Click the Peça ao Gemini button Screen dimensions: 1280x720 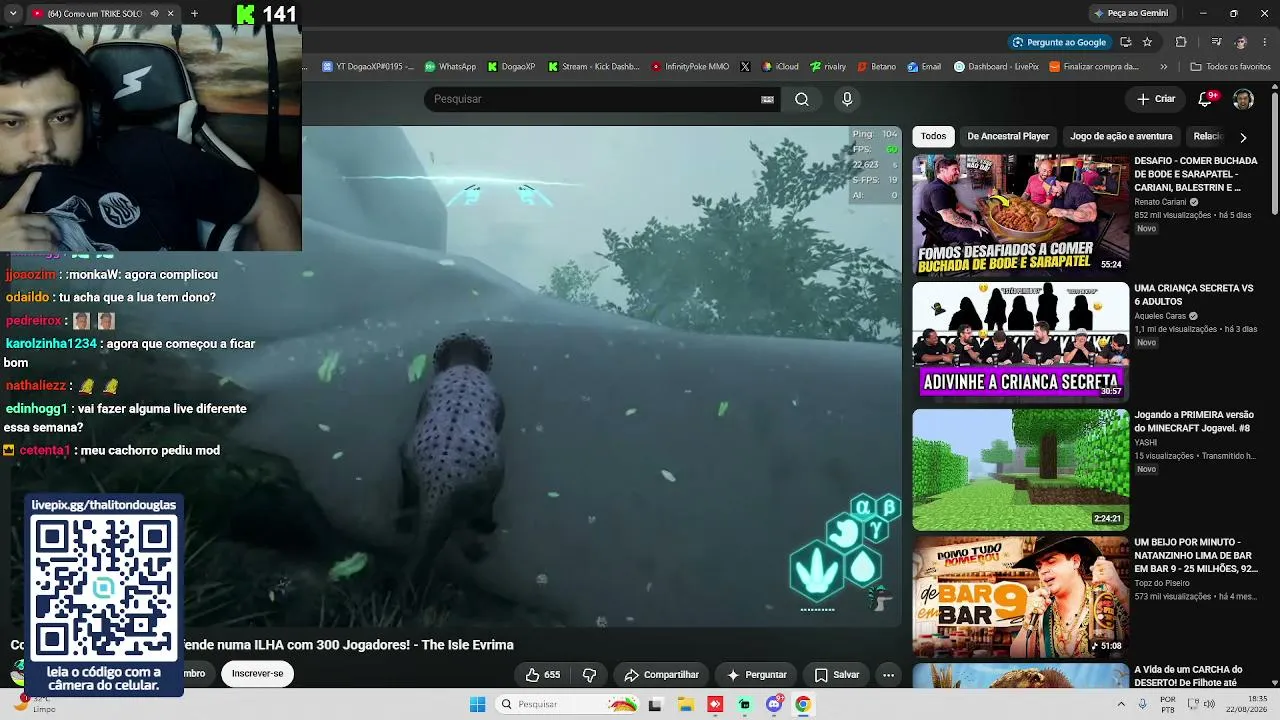[1131, 13]
